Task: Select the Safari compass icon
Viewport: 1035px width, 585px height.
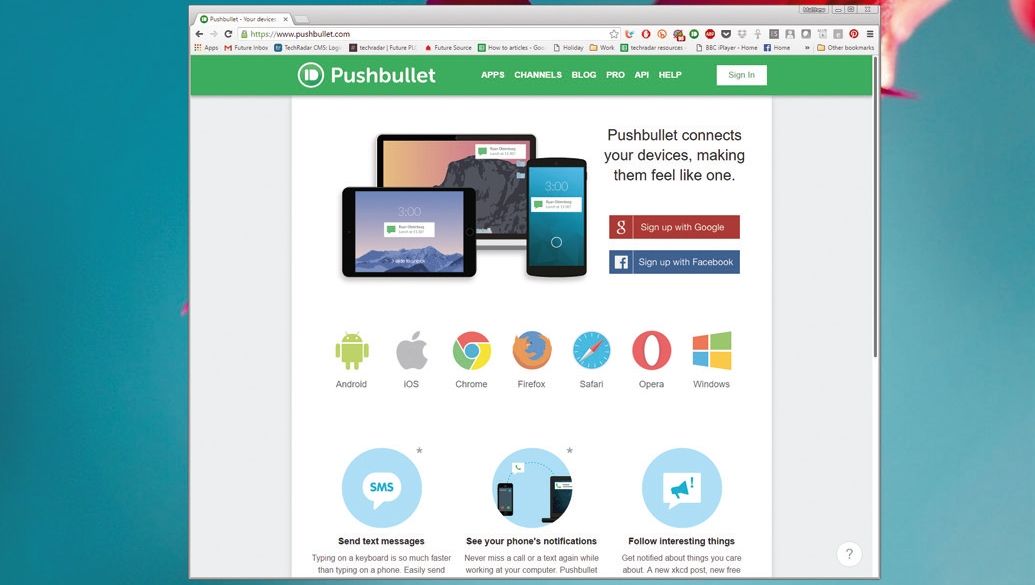Action: click(591, 351)
